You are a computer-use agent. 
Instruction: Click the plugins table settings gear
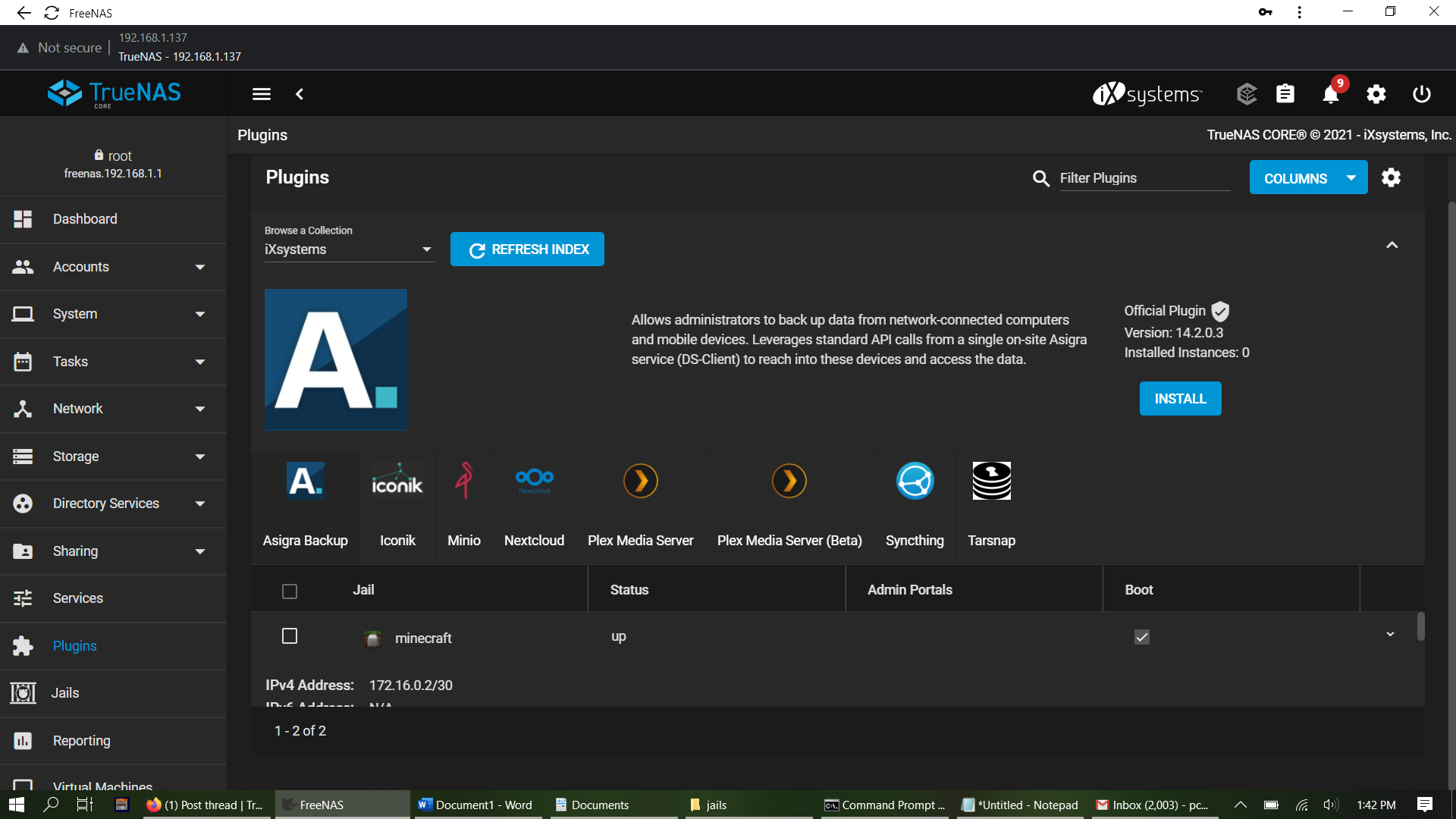[x=1391, y=177]
